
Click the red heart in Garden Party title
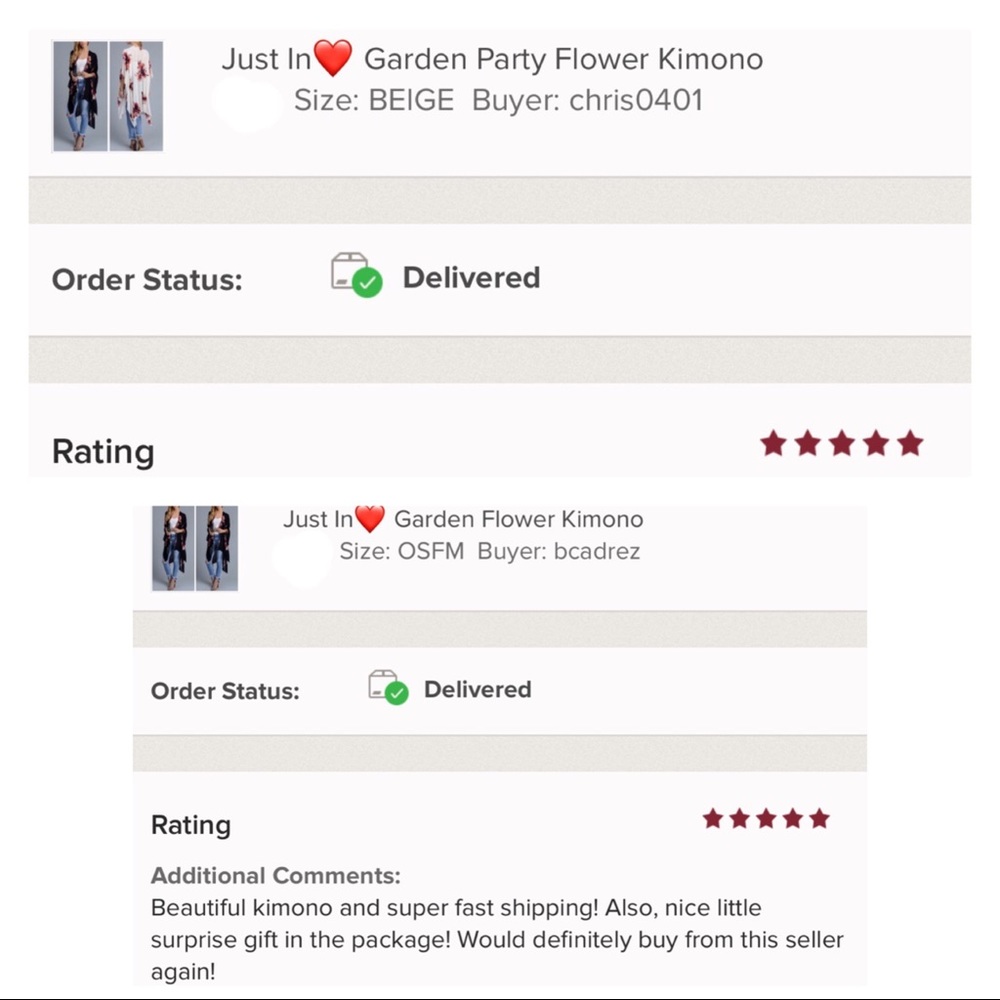[333, 57]
